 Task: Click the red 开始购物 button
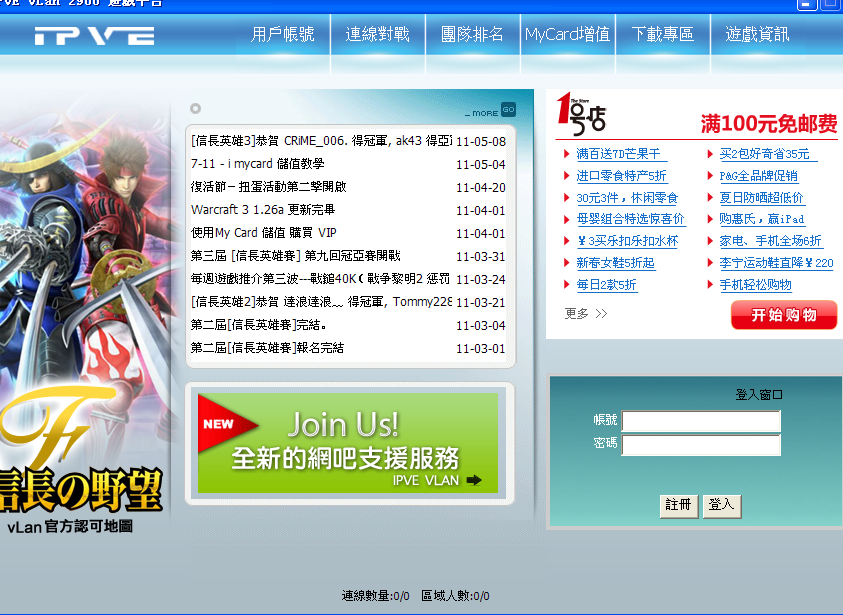click(784, 315)
